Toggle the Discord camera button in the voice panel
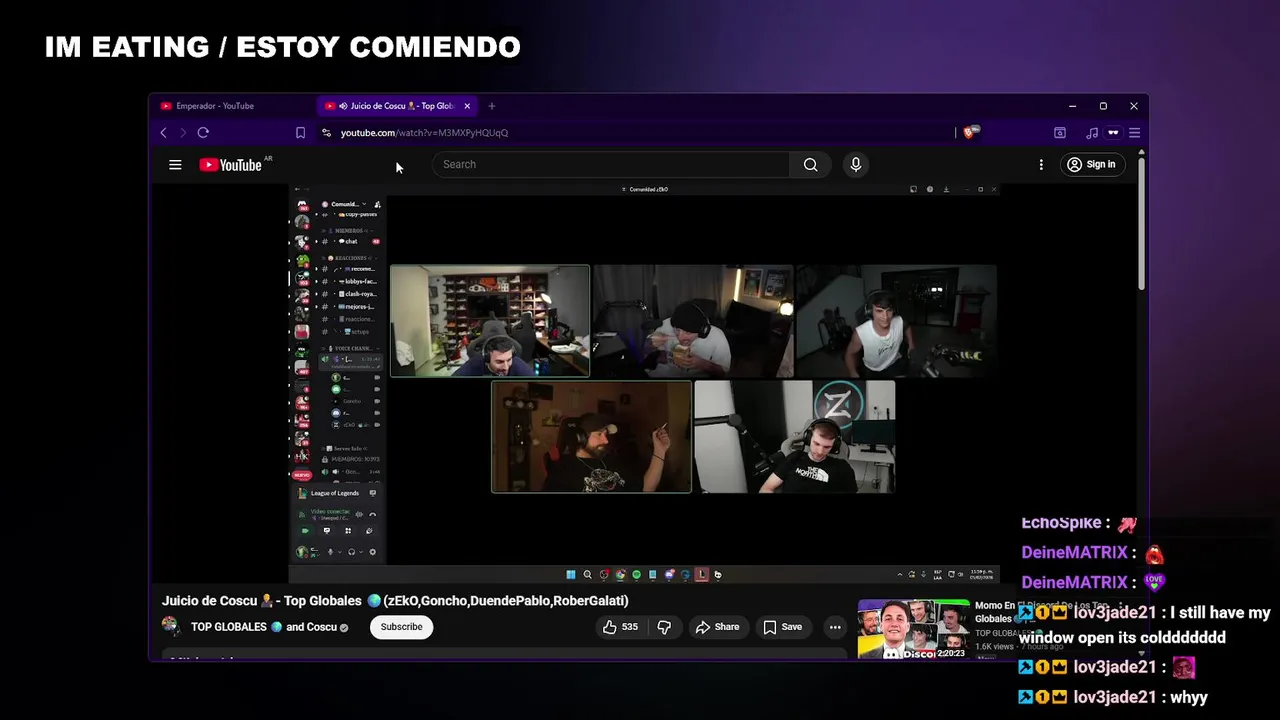Viewport: 1280px width, 720px height. [305, 531]
